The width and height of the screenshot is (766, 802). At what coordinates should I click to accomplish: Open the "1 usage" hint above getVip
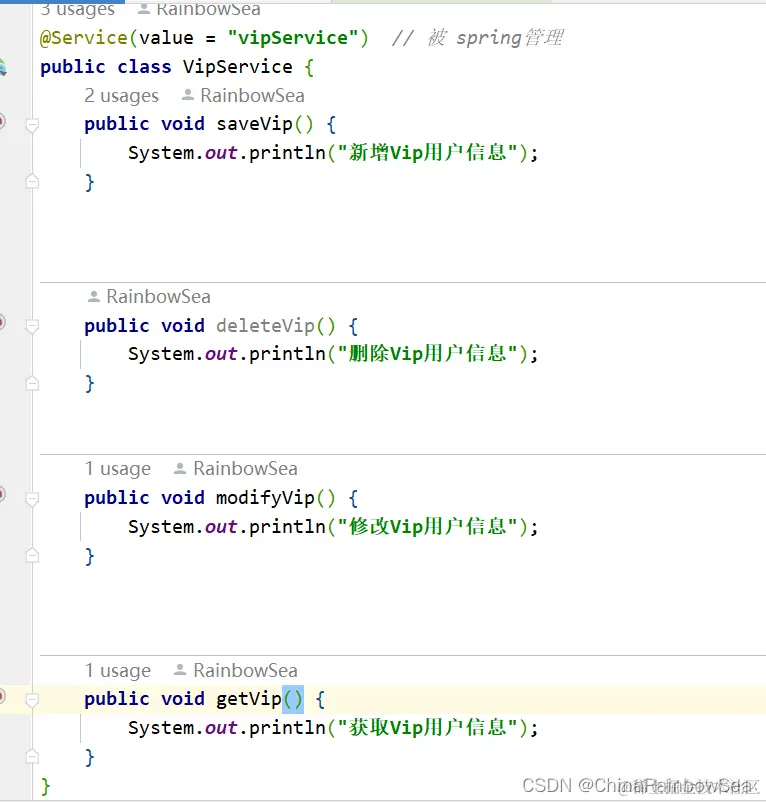[118, 670]
